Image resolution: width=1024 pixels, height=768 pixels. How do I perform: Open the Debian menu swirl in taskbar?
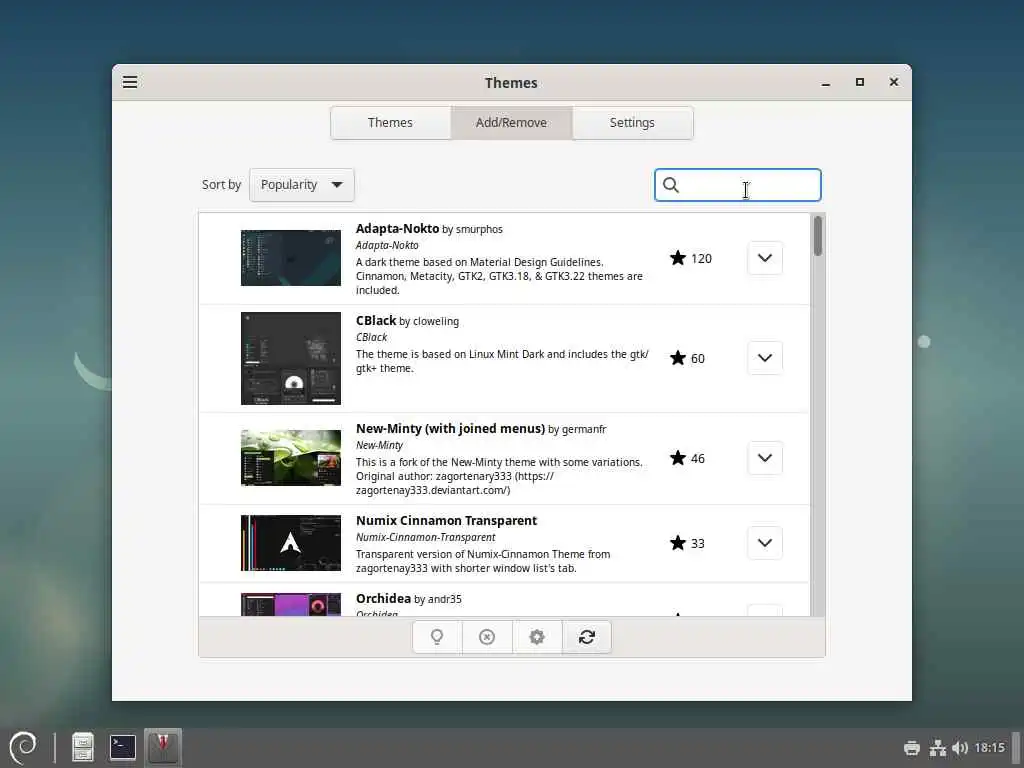point(24,747)
